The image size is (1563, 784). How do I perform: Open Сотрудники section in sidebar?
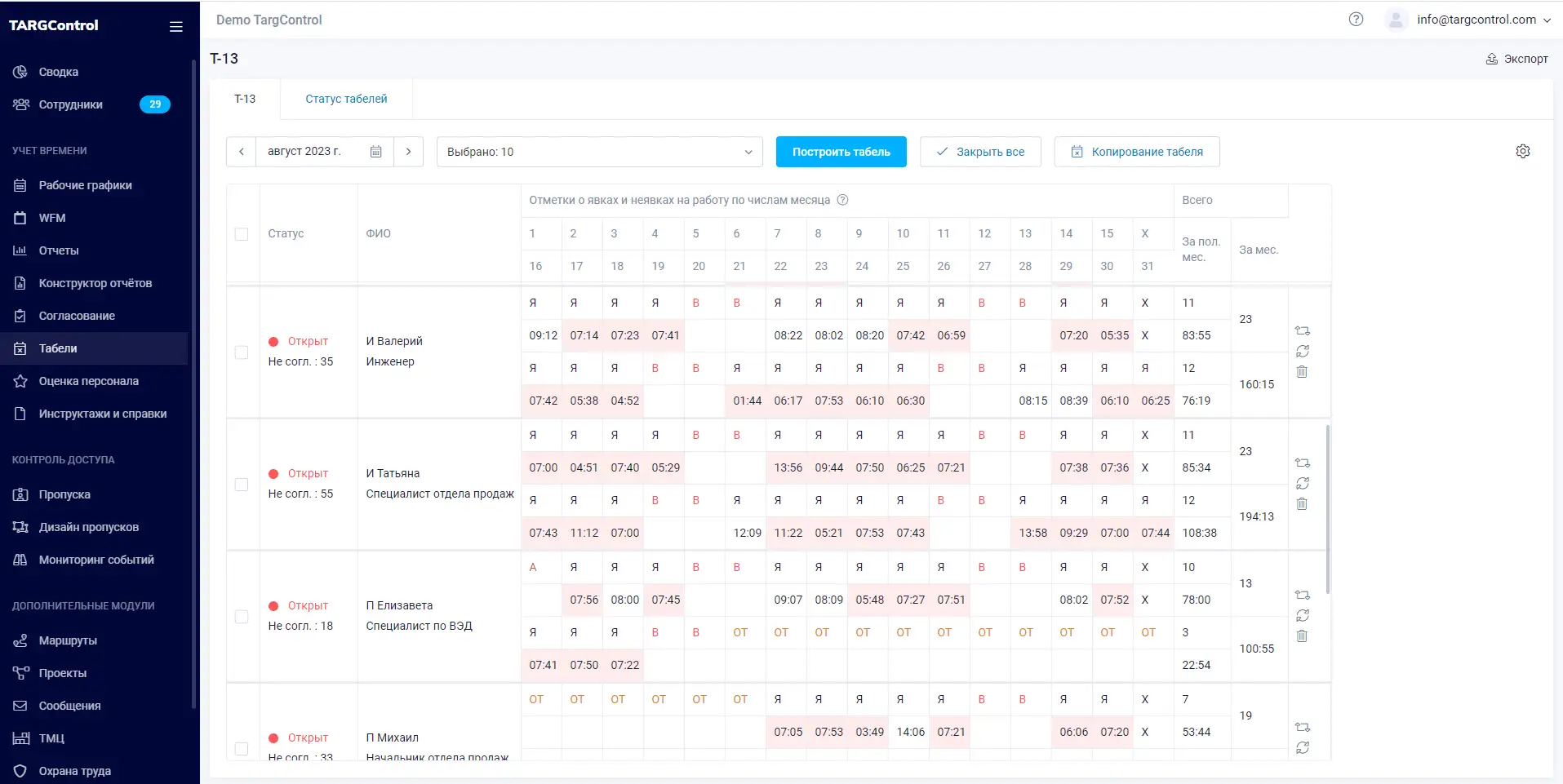click(x=94, y=104)
